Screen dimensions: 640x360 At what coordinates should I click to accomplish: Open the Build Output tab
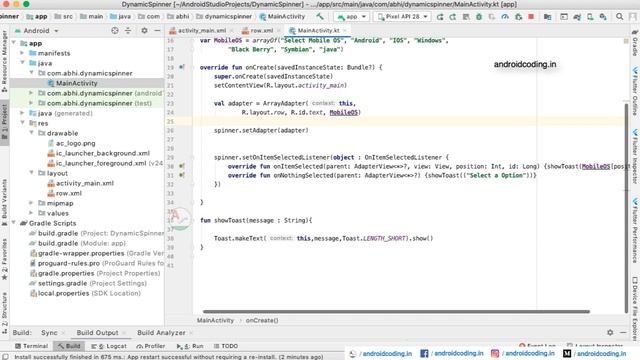point(98,333)
